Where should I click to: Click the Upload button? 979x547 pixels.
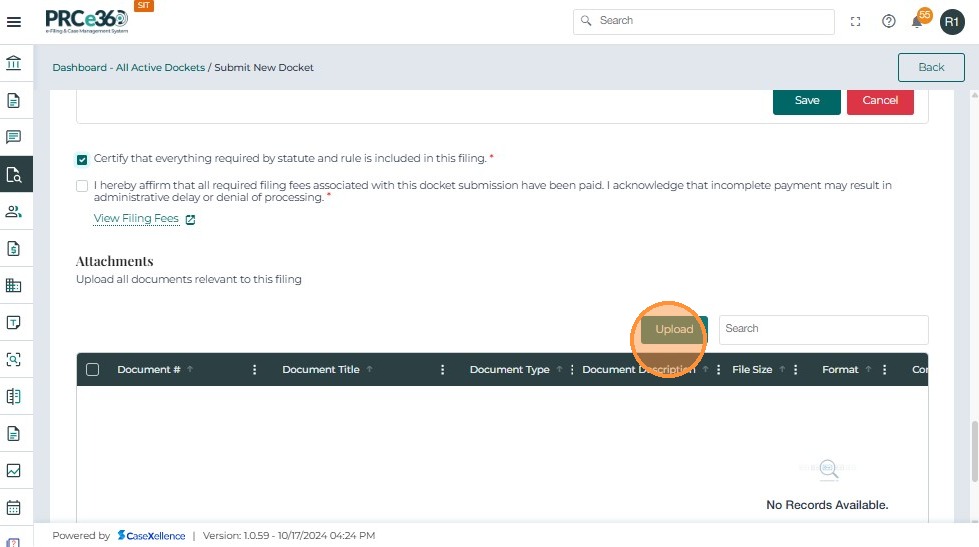[x=674, y=330]
